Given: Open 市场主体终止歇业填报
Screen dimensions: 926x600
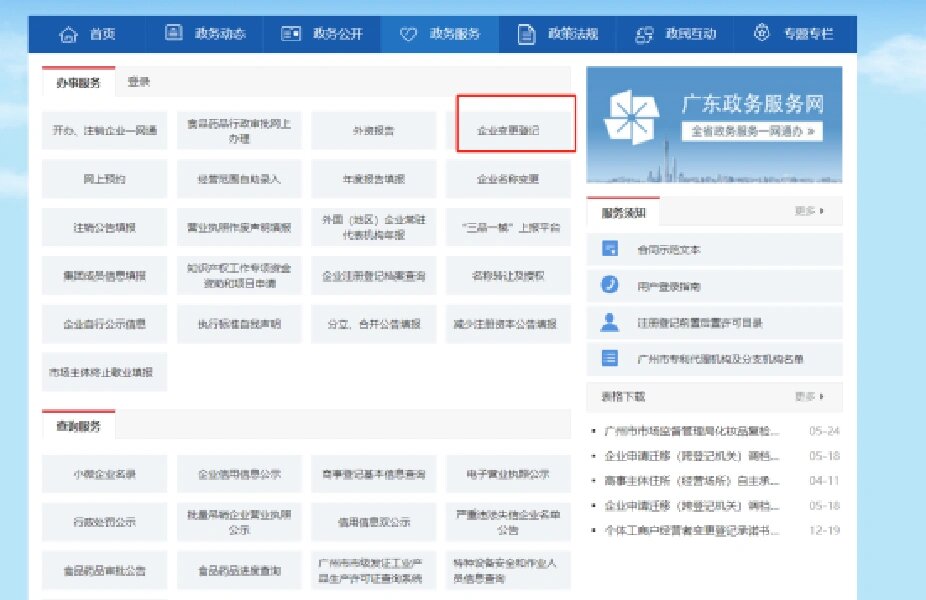Looking at the screenshot, I should [x=105, y=372].
